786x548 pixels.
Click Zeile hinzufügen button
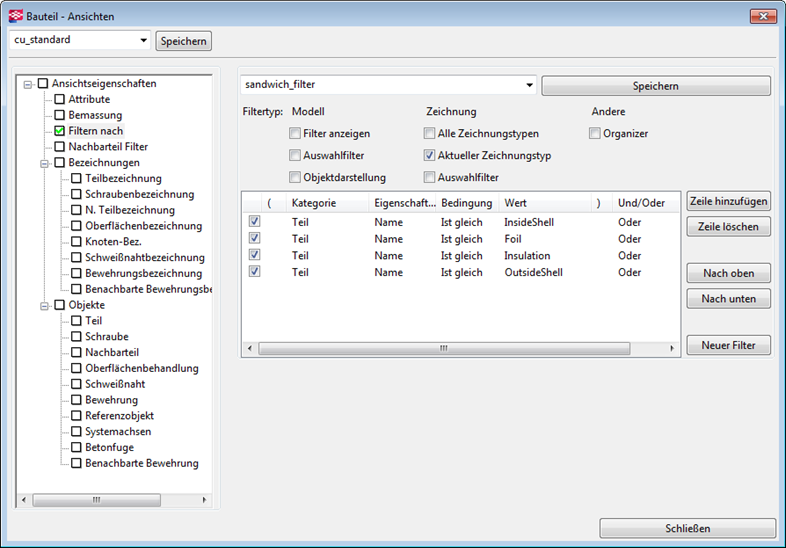[x=728, y=202]
